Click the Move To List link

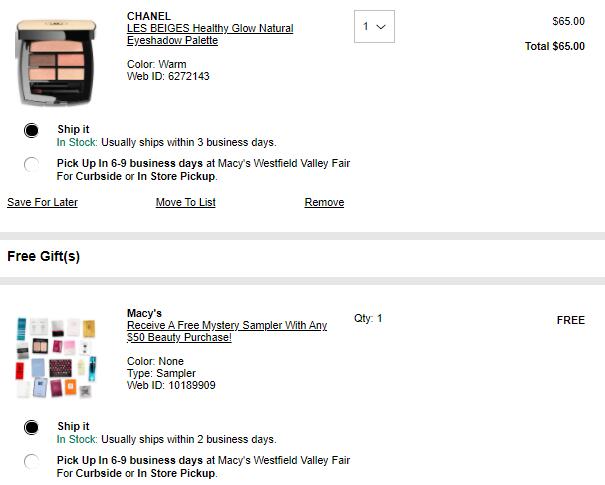[x=185, y=202]
